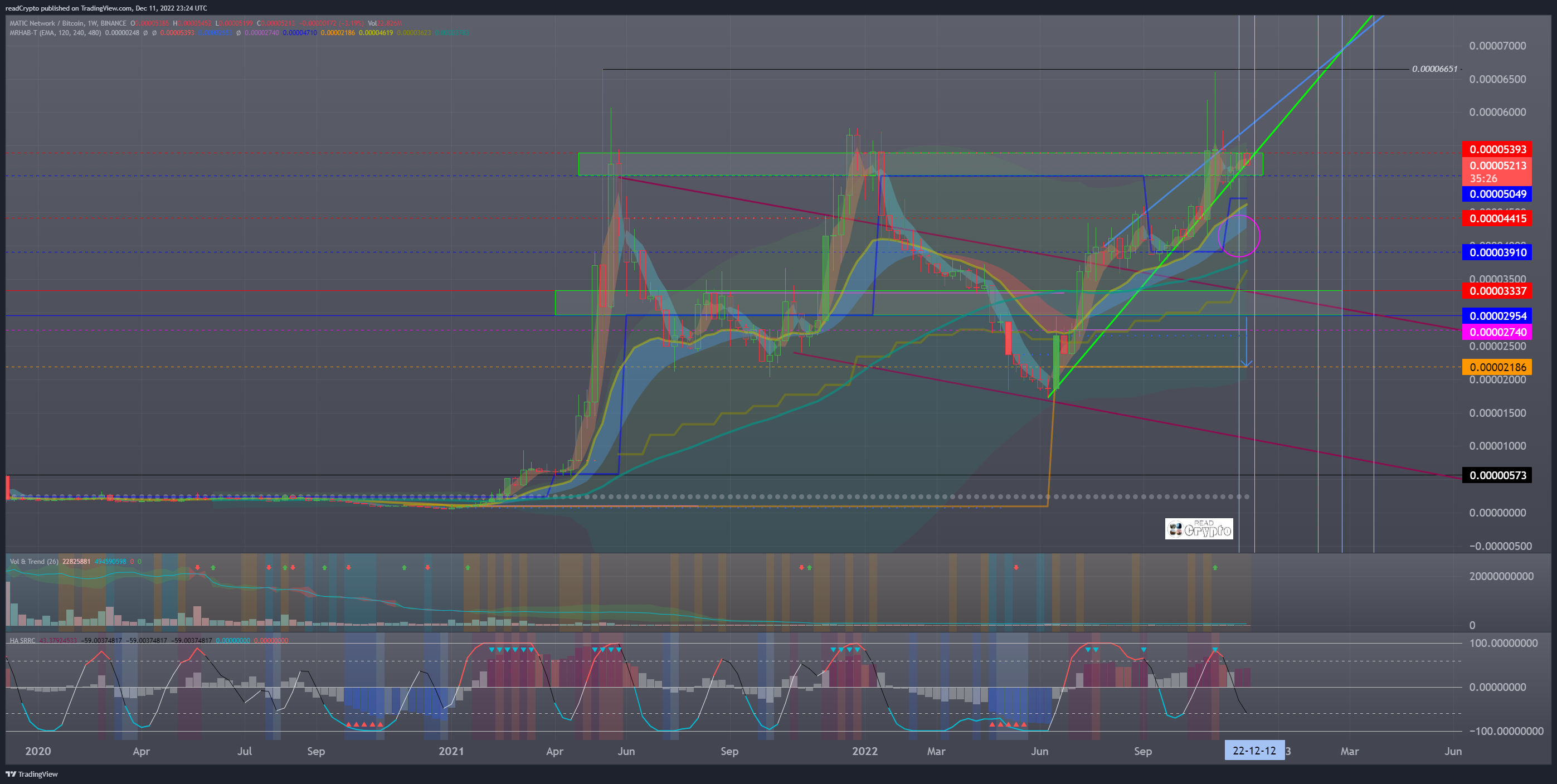Click the 2021 label on time axis
The height and width of the screenshot is (784, 1557).
tap(451, 751)
